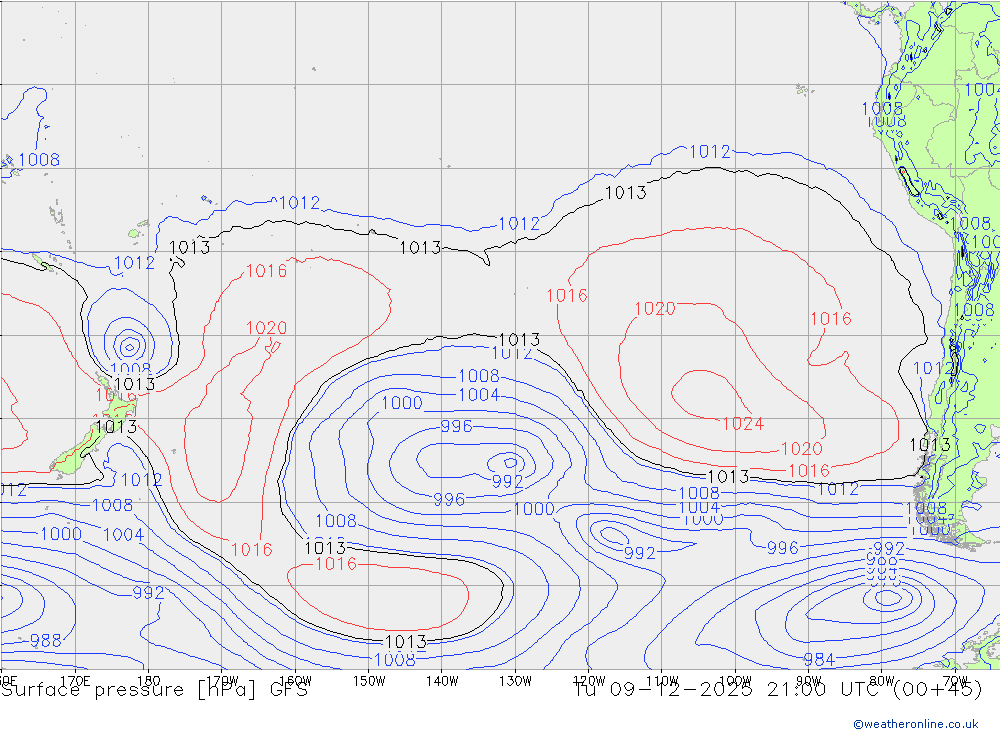Click the deep low center southwest of Chile

coord(886,598)
